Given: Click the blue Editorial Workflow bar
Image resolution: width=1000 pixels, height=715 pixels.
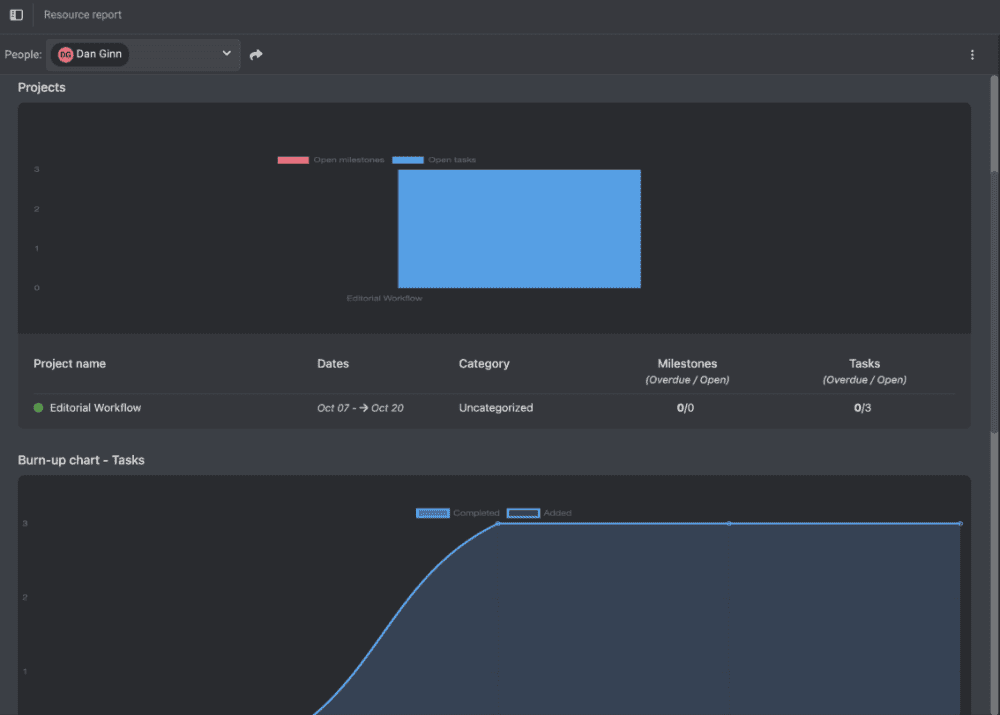Looking at the screenshot, I should [x=519, y=228].
